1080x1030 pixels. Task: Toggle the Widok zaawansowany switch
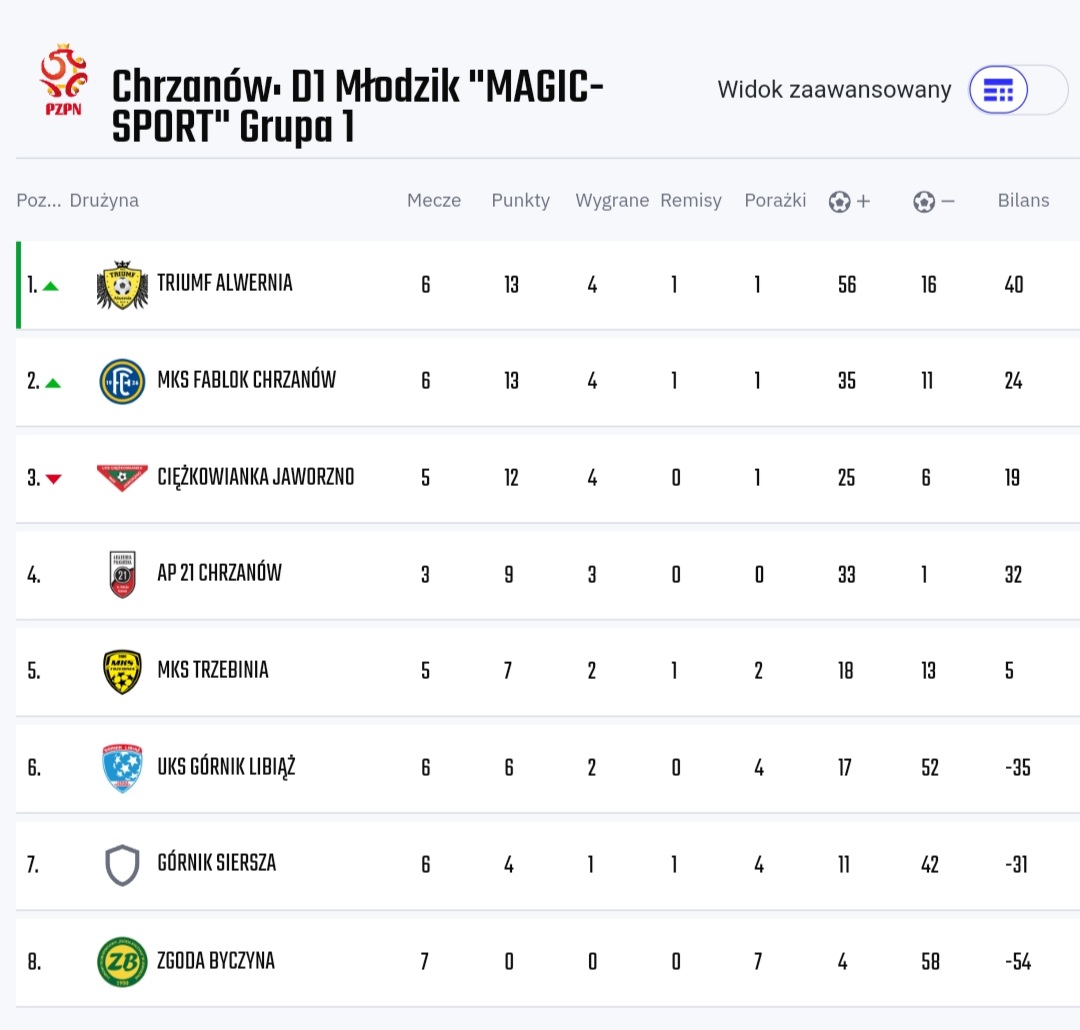pyautogui.click(x=1018, y=90)
